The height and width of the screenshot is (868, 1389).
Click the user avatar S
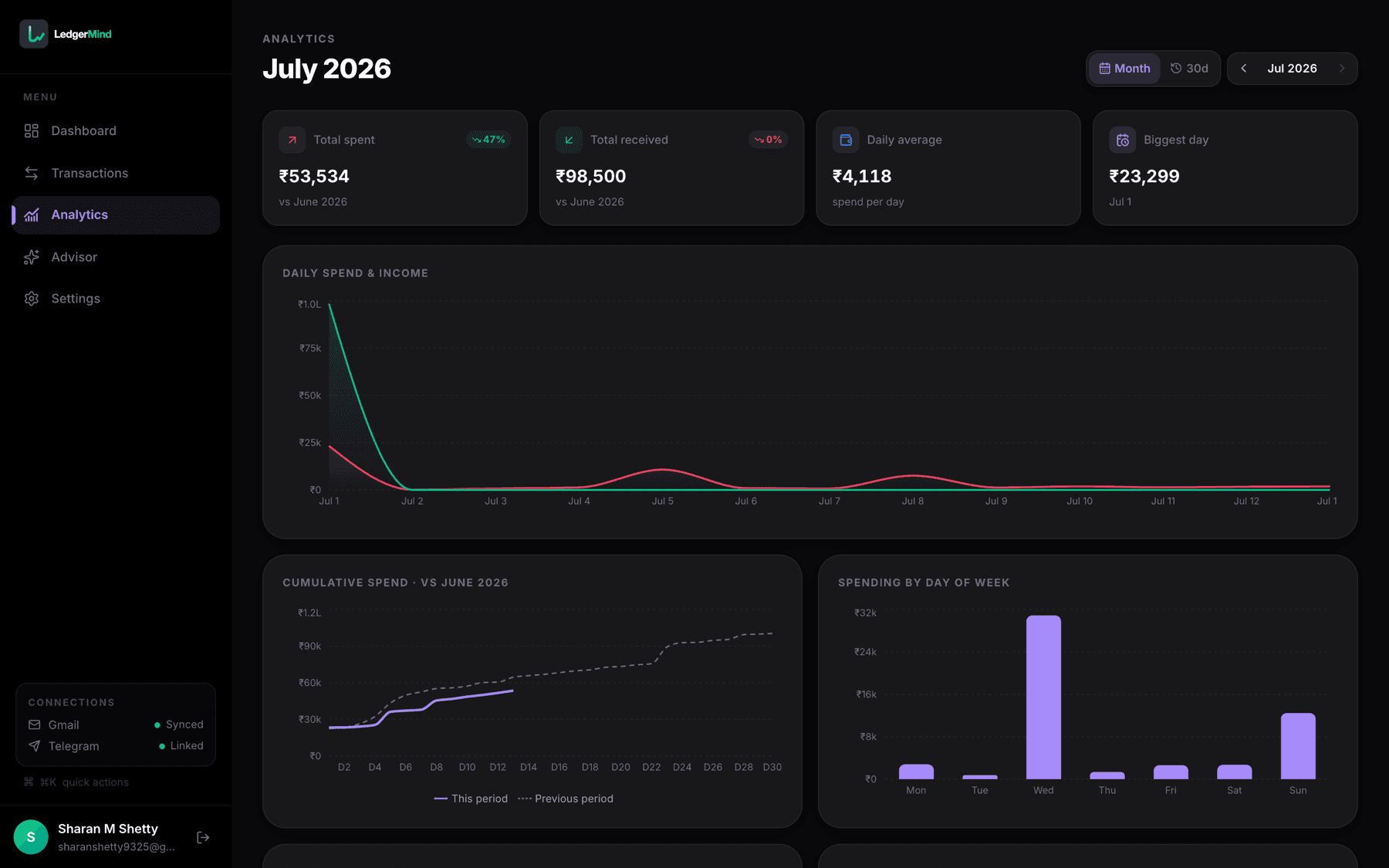(31, 837)
